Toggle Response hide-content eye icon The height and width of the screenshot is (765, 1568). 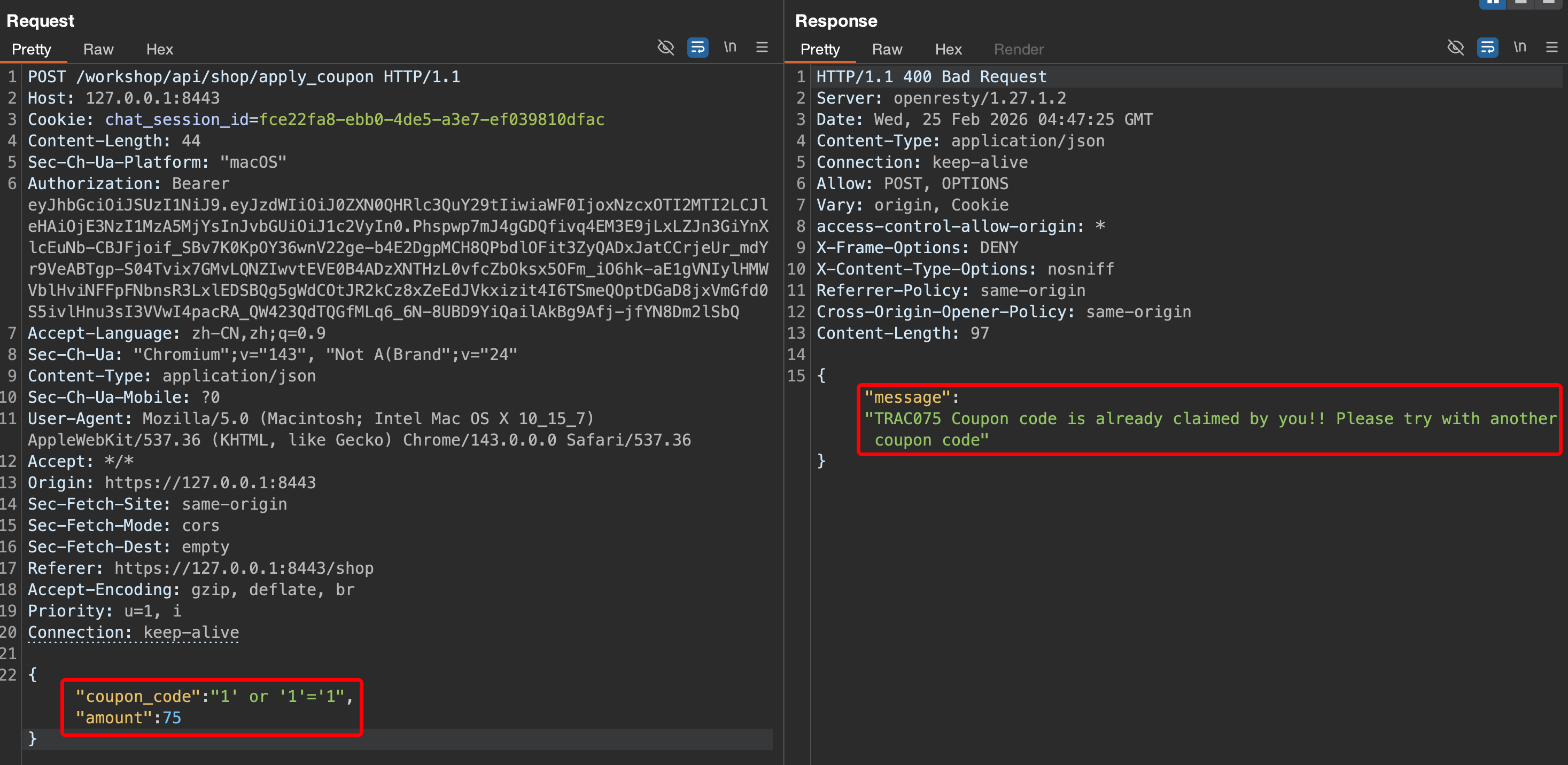click(x=1455, y=48)
